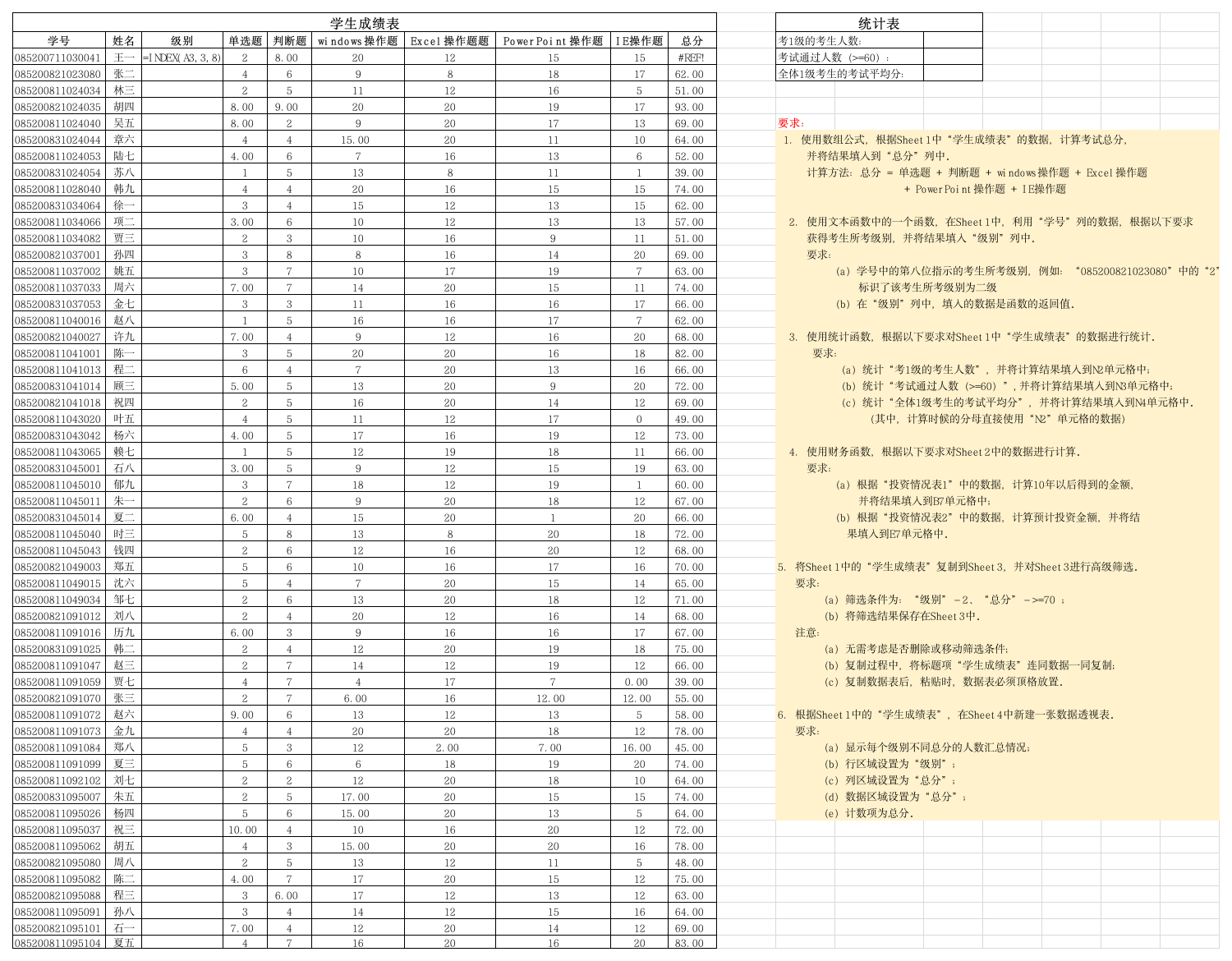The width and height of the screenshot is (1232, 961).
Task: Click the name cell 苏八
Action: (123, 172)
